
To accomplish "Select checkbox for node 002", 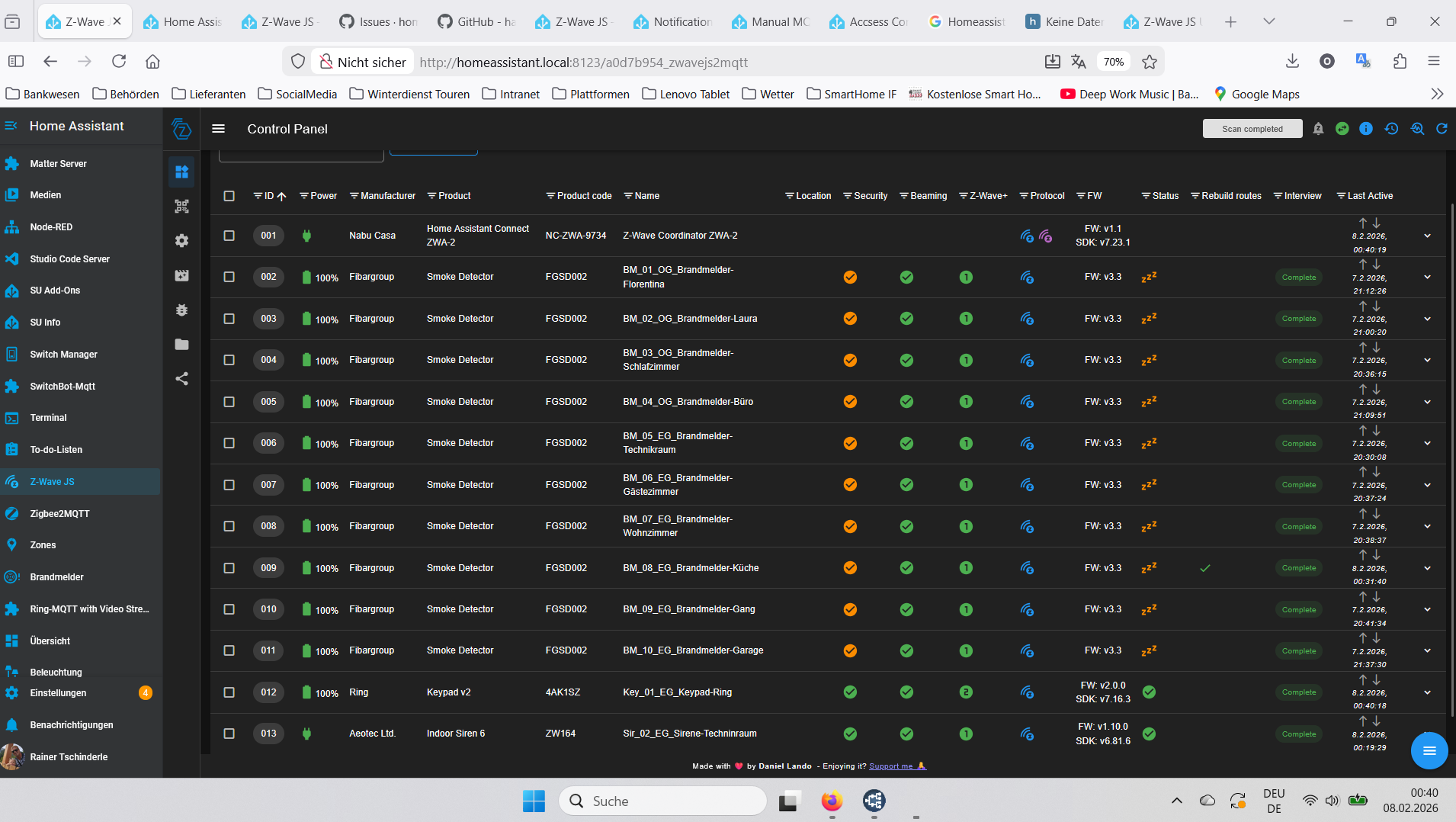I will coord(229,277).
